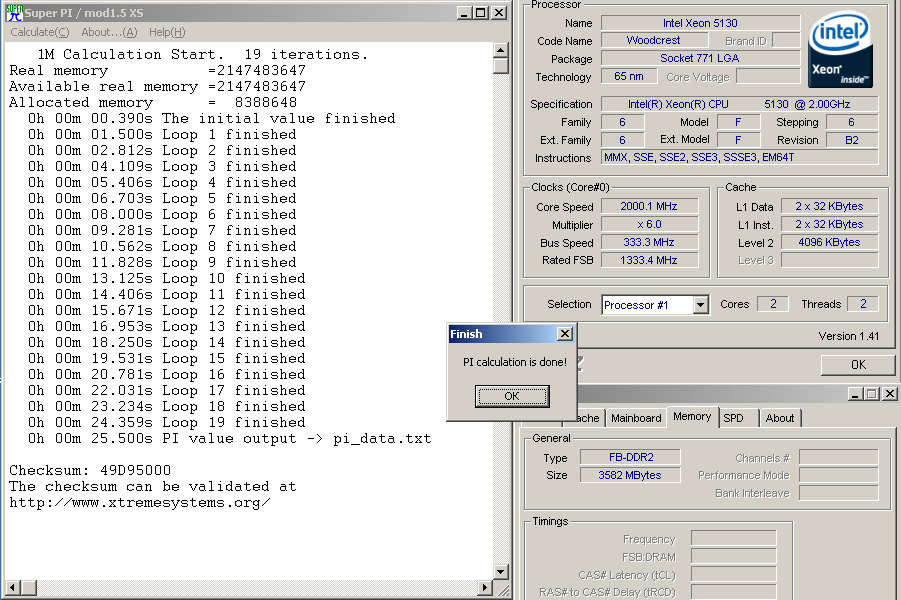Click the Technology field '65 nm'

pyautogui.click(x=629, y=76)
